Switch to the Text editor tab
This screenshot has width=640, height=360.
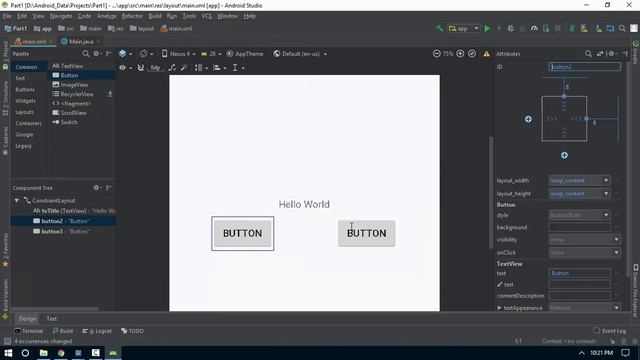[51, 319]
